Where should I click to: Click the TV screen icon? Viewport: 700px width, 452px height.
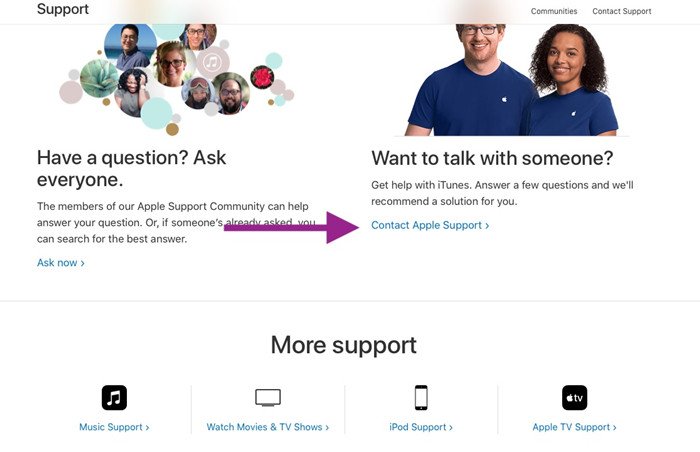(268, 398)
